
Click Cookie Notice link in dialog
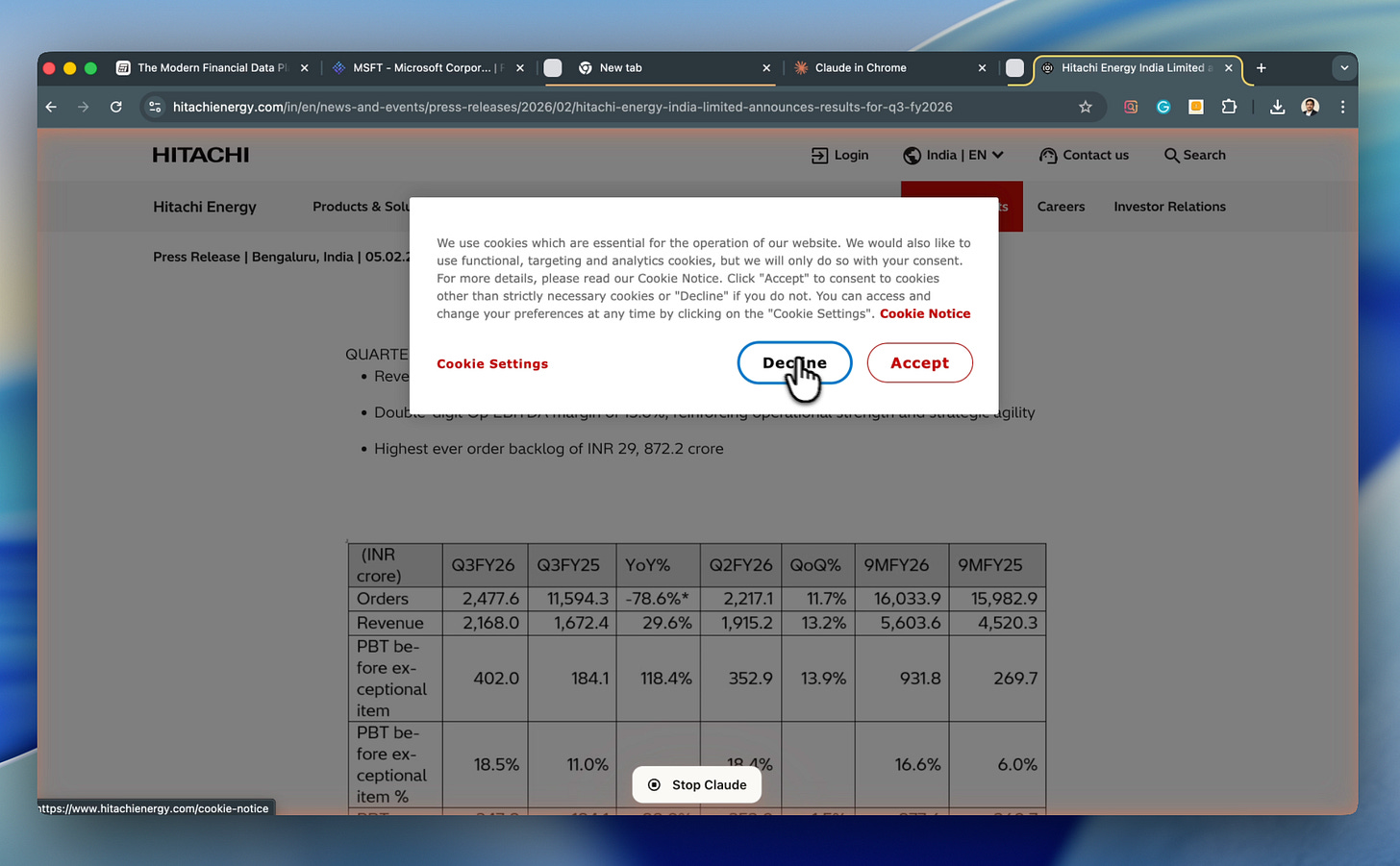click(925, 313)
